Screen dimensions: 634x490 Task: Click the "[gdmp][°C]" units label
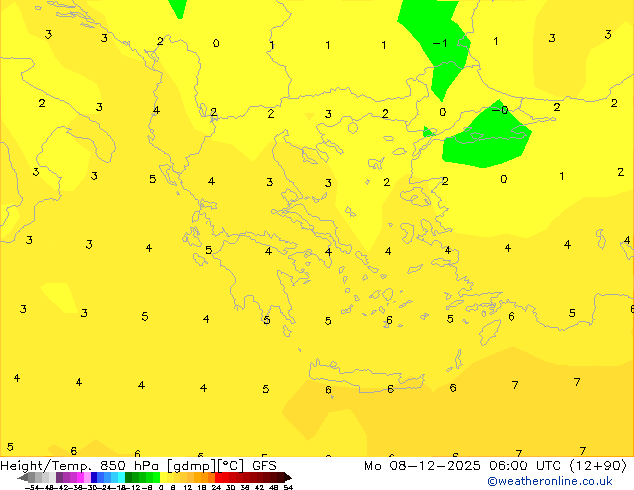point(206,466)
